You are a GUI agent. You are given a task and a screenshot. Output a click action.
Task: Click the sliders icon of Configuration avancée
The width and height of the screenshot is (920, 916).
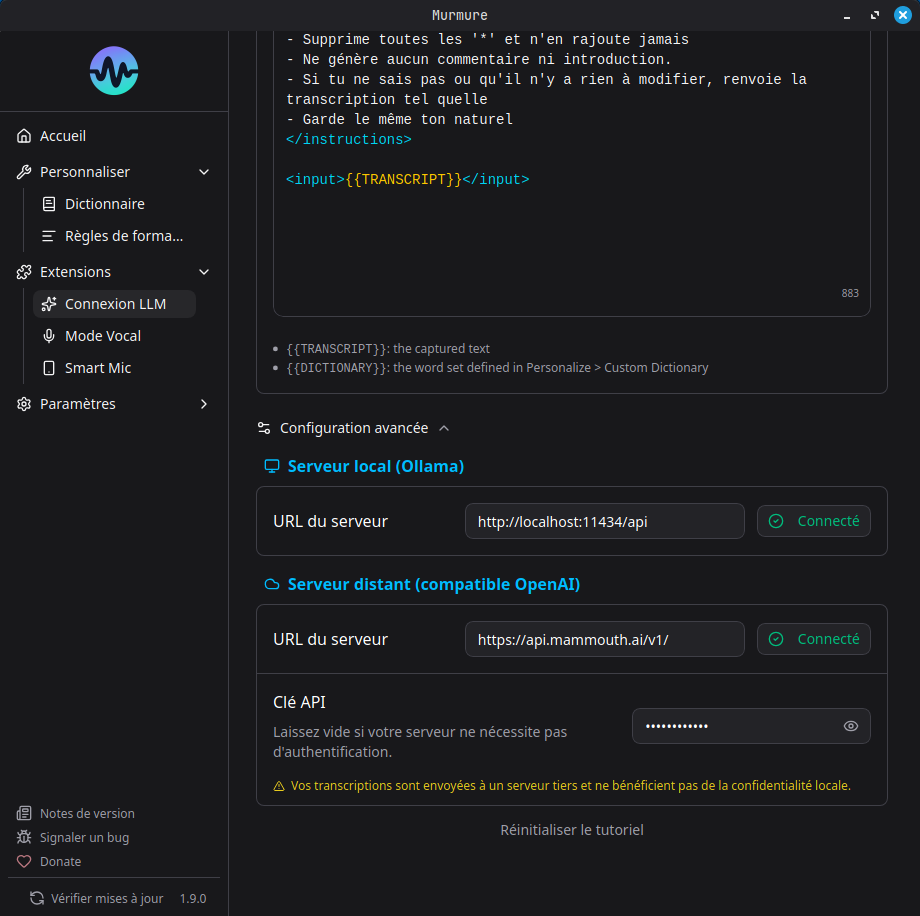pos(264,428)
